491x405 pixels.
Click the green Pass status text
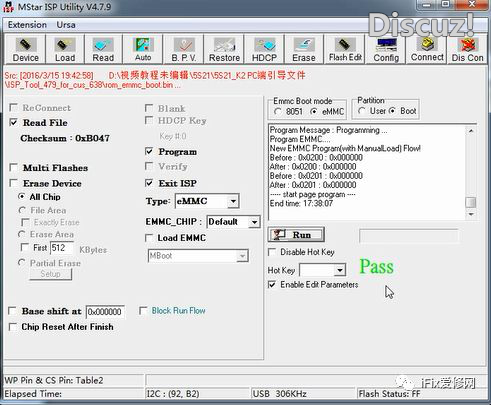376,267
